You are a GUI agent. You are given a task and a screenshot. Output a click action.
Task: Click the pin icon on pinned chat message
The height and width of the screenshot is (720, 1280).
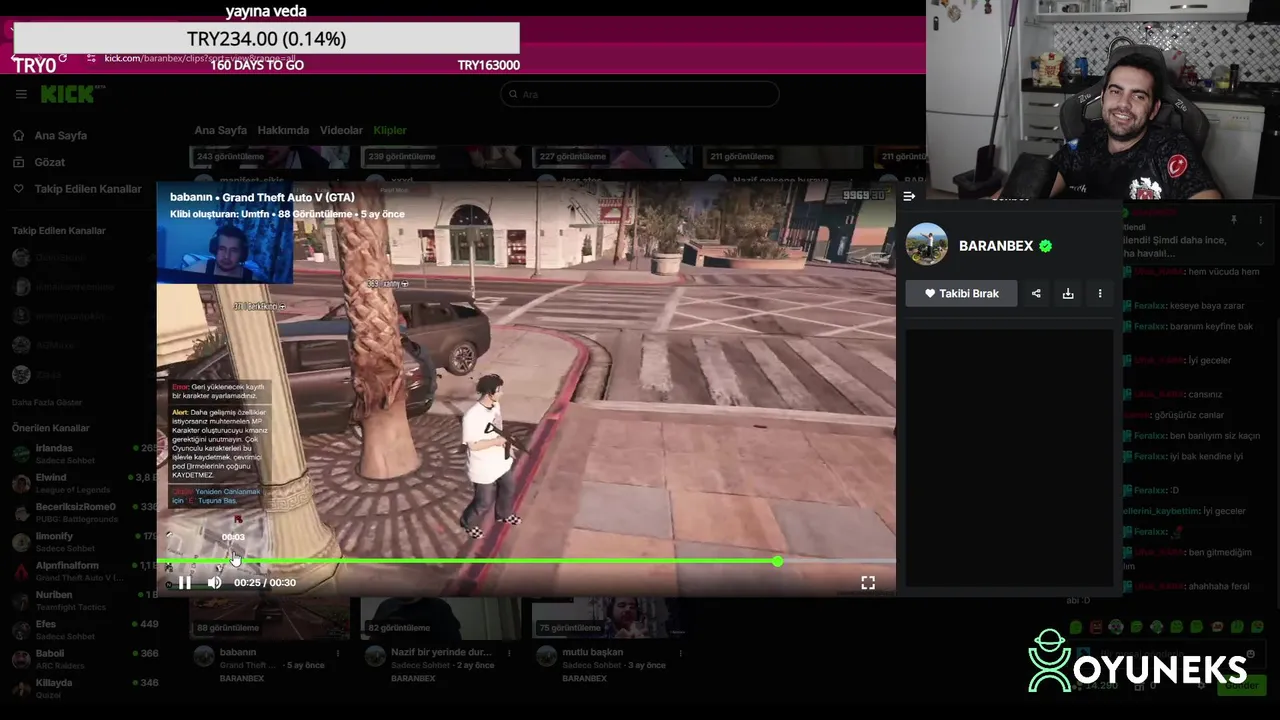tap(1233, 220)
